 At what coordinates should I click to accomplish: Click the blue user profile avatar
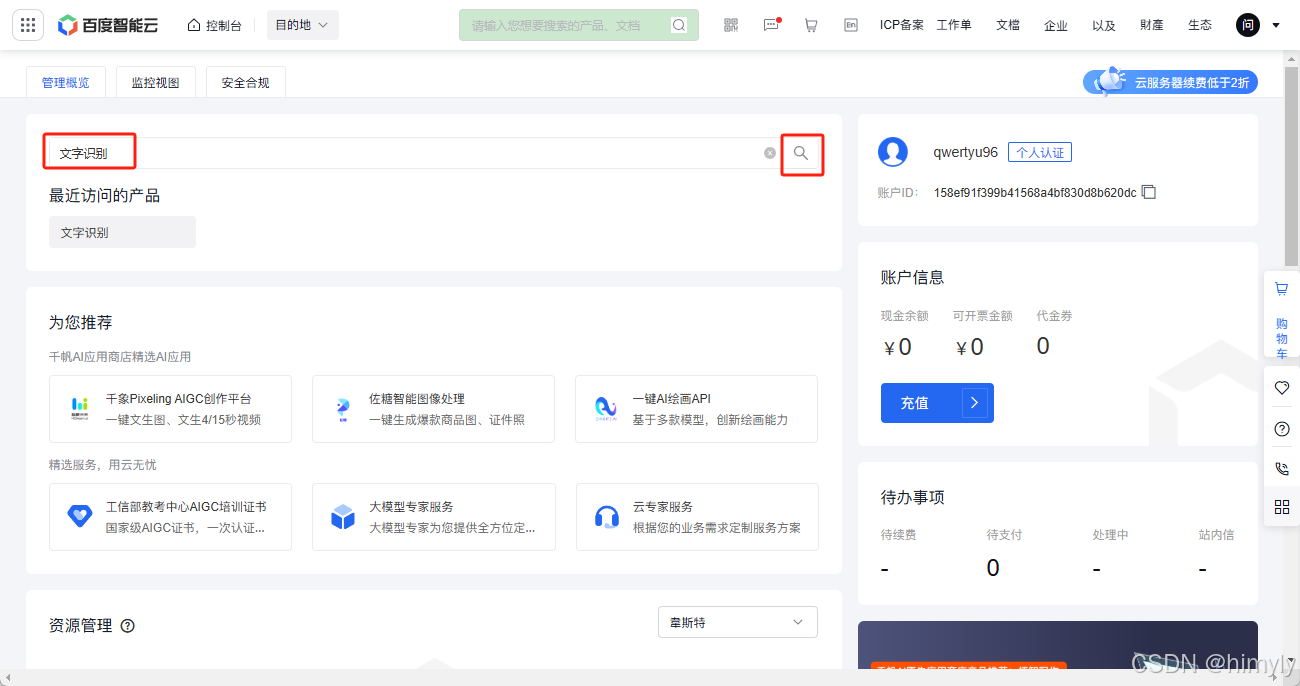pyautogui.click(x=893, y=152)
